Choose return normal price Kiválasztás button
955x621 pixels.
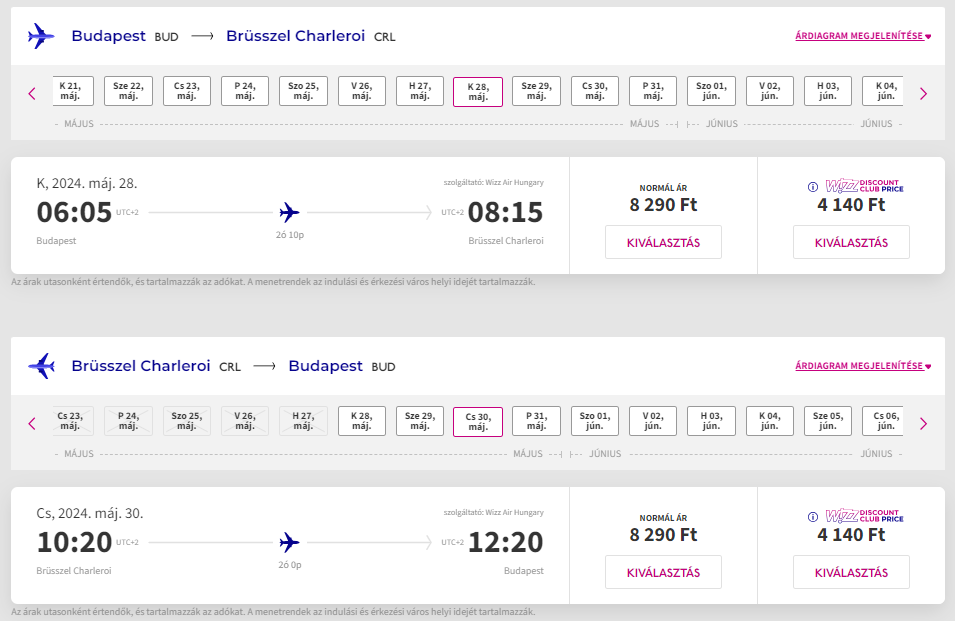pyautogui.click(x=663, y=572)
